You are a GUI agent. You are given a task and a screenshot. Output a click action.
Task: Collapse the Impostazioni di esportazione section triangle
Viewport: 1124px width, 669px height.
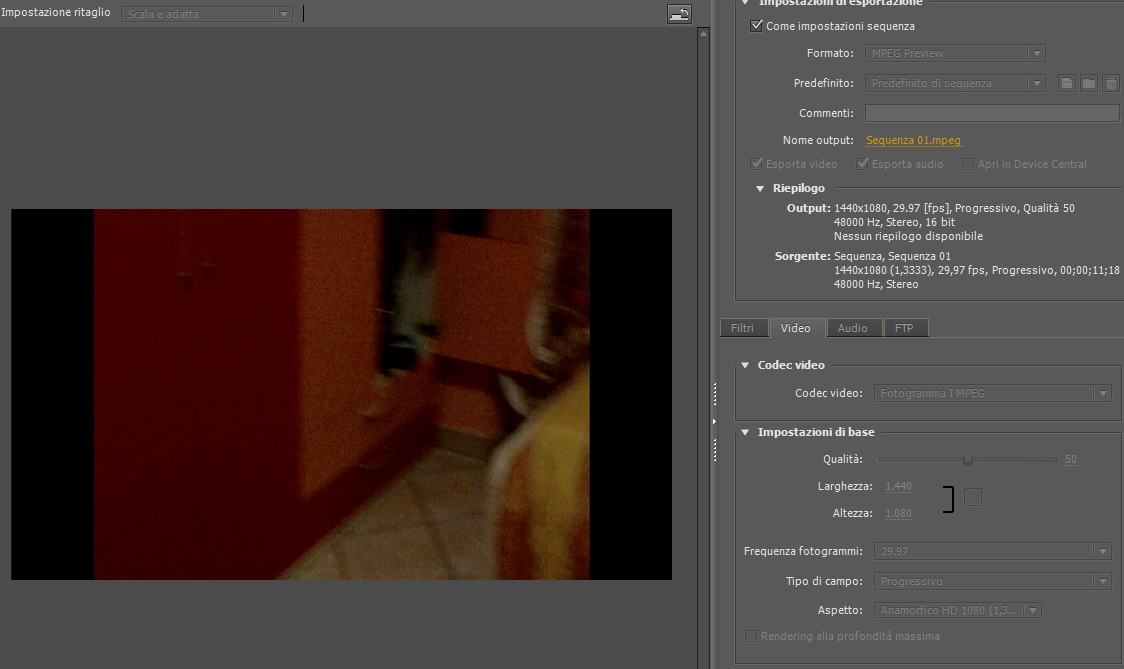point(745,3)
